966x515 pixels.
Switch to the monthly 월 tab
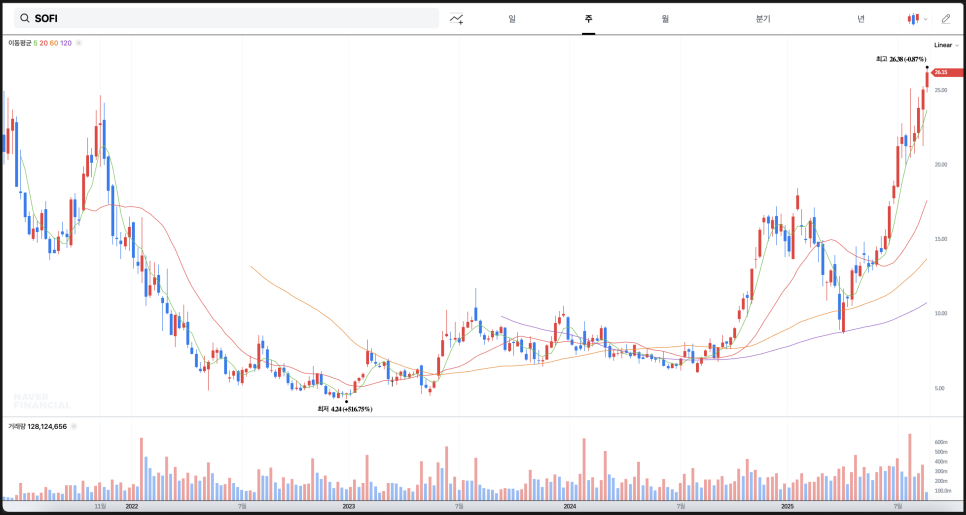coord(665,18)
